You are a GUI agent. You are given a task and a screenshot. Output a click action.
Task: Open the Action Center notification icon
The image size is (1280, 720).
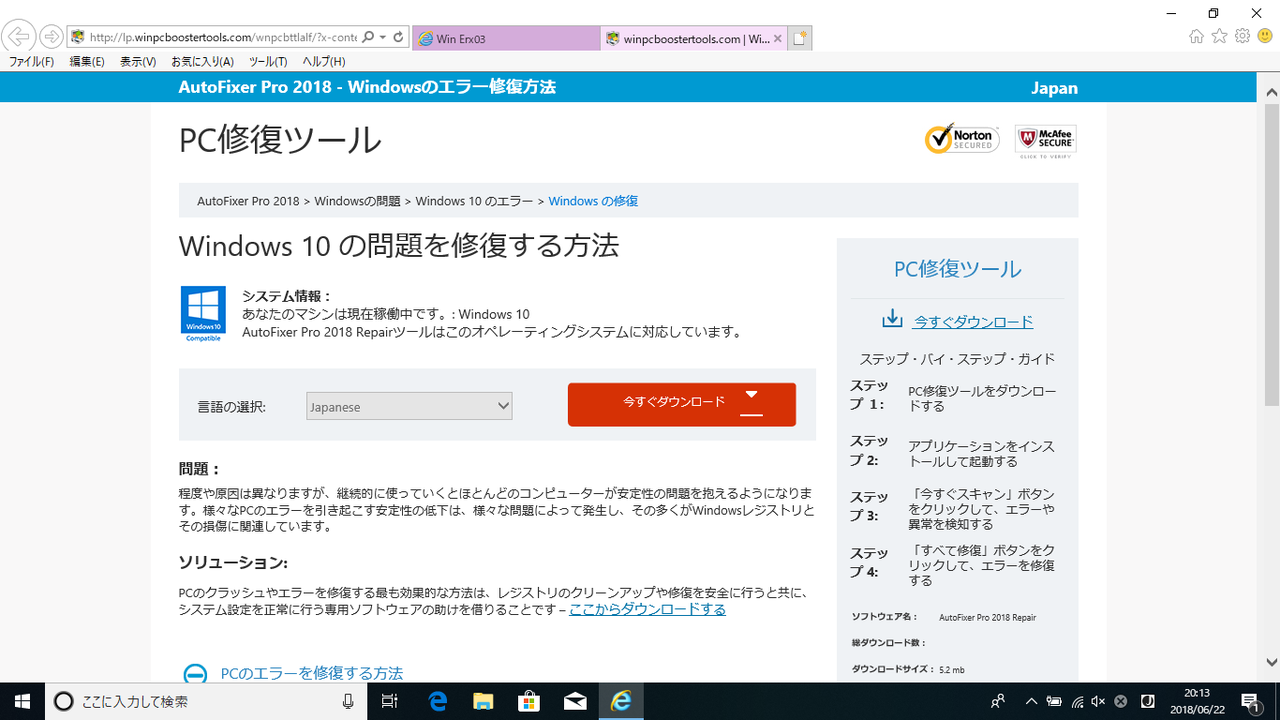[x=1250, y=701]
